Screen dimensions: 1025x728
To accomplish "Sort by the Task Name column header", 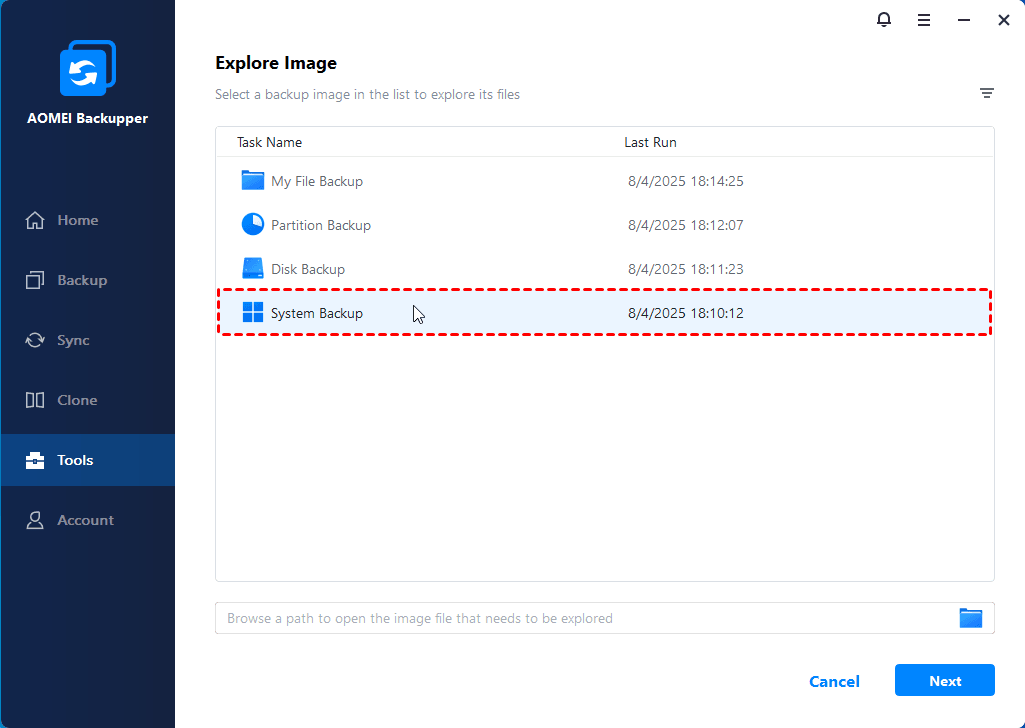I will click(x=269, y=142).
